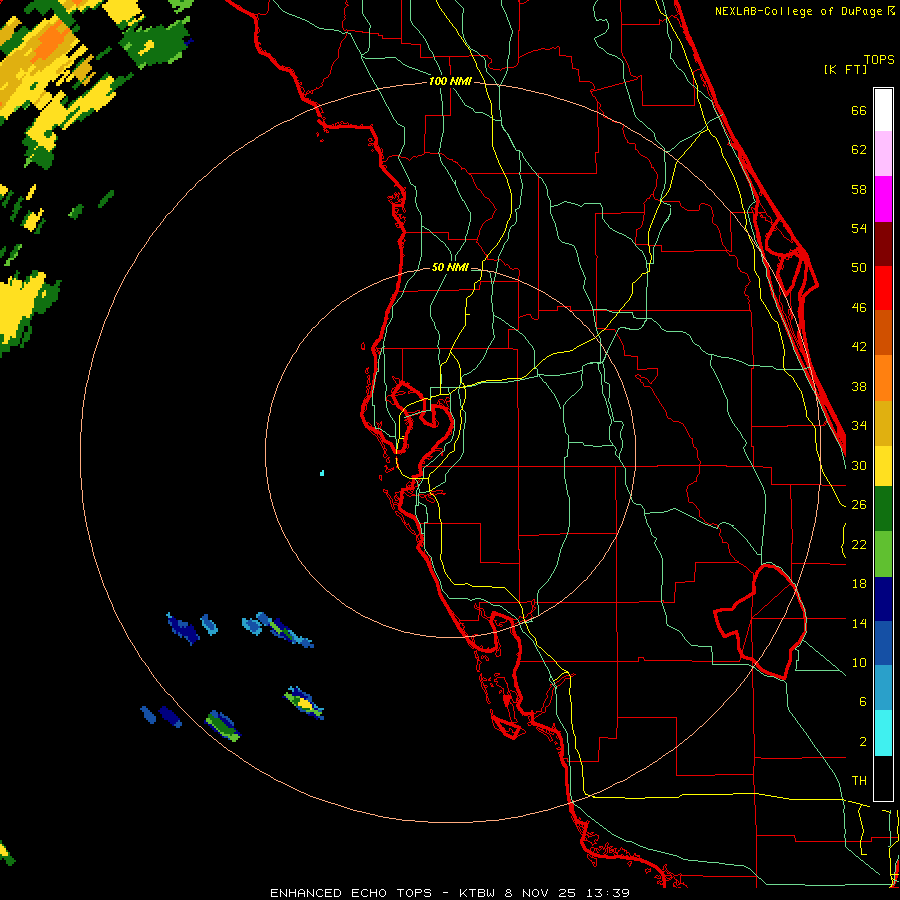900x900 pixels.
Task: Click the dark red (maroon) legend swatch
Action: pyautogui.click(x=883, y=244)
